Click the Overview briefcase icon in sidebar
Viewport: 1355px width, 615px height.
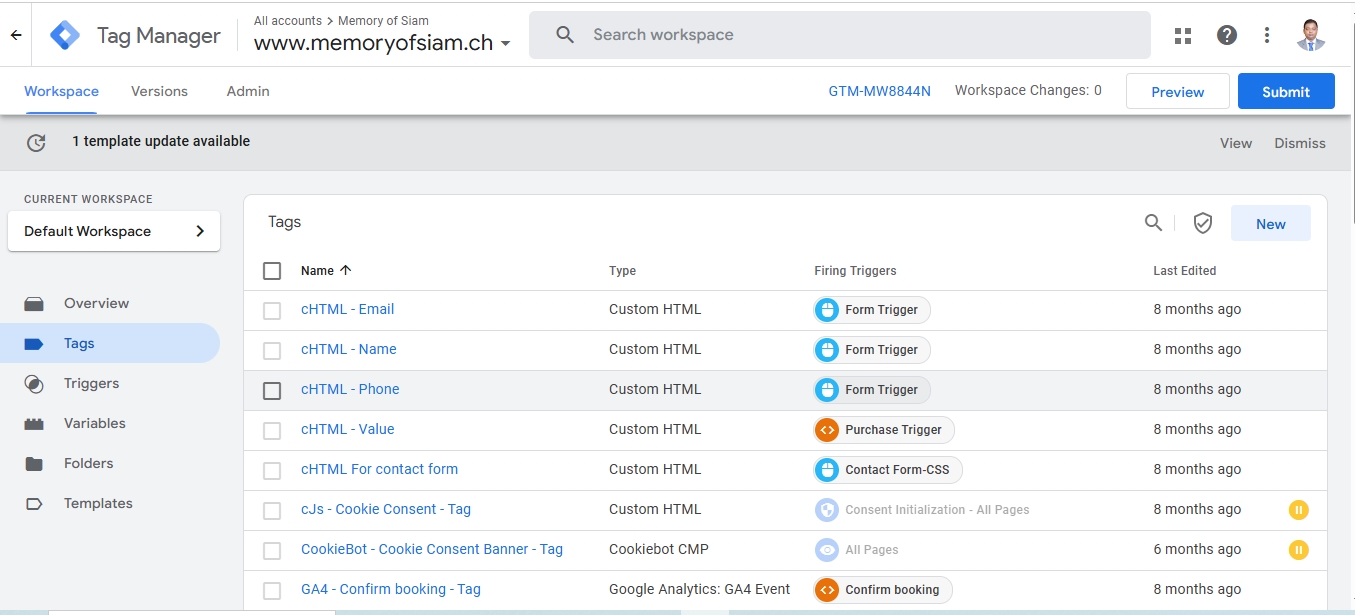click(34, 303)
